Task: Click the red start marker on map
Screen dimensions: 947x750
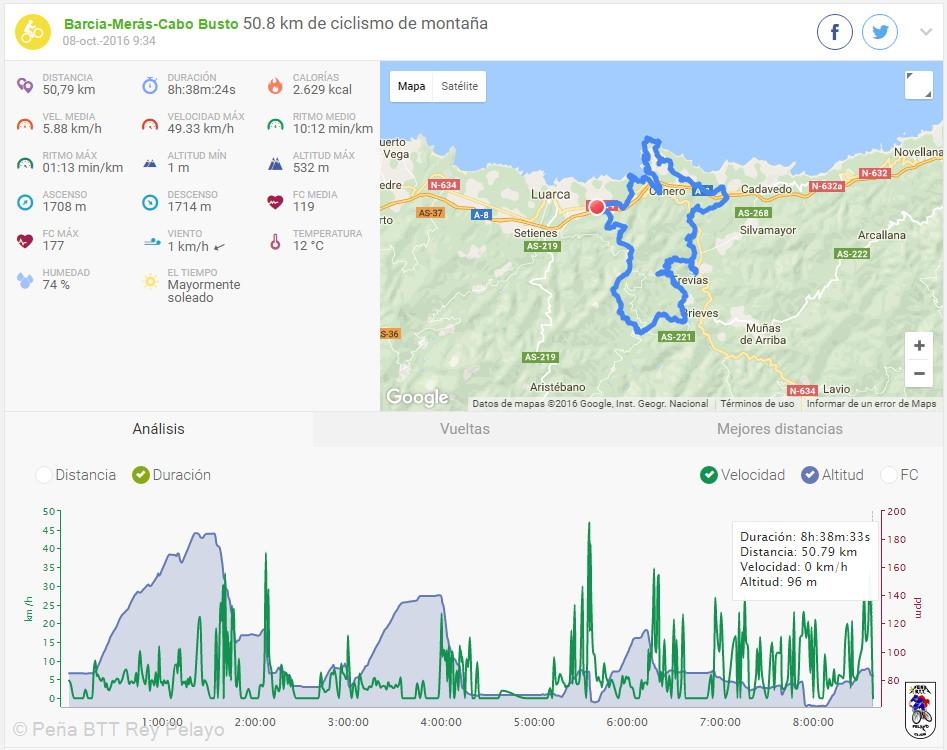Action: point(597,207)
